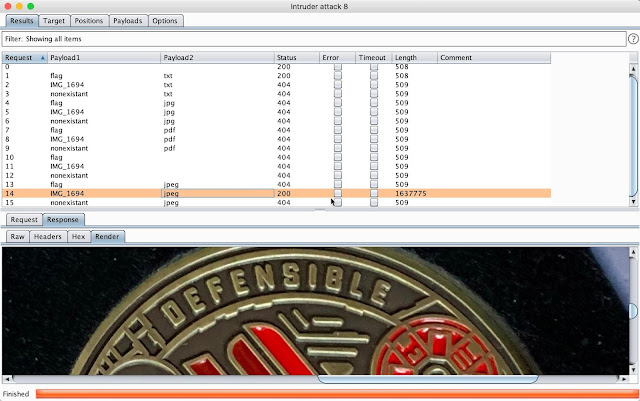
Task: Sort by Length column header
Action: (x=415, y=58)
